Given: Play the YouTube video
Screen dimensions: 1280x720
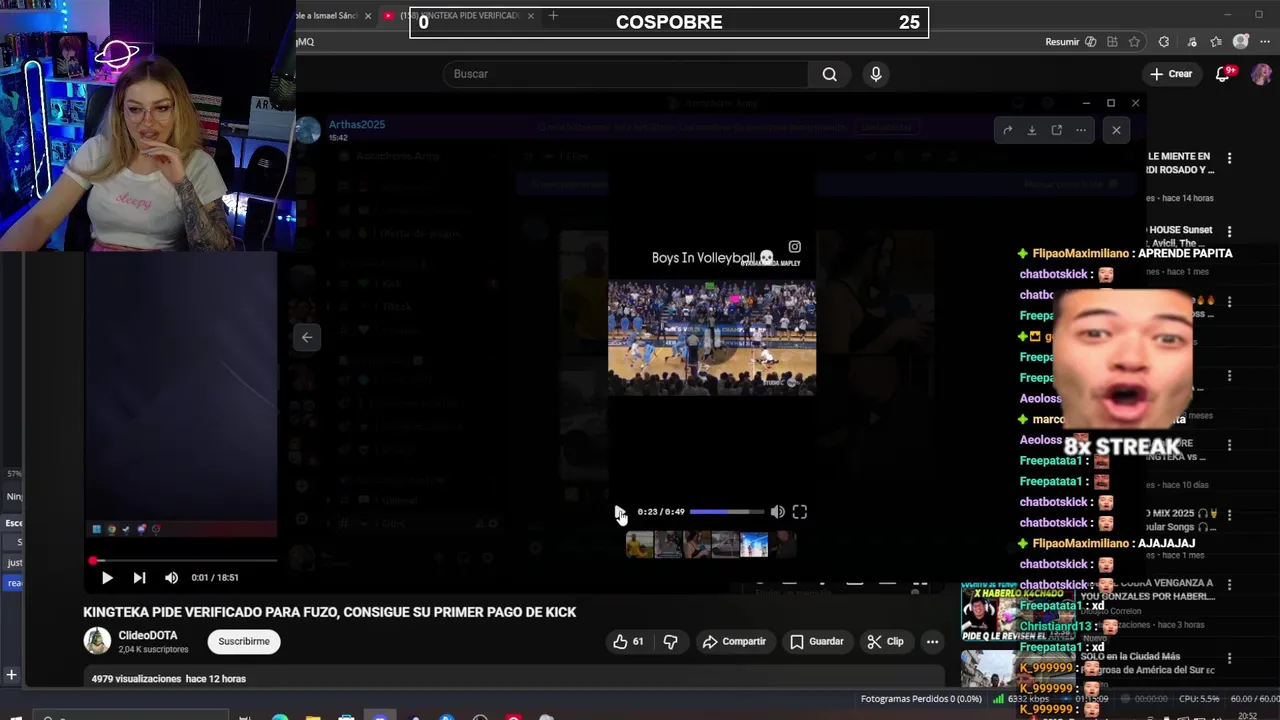Looking at the screenshot, I should [107, 578].
